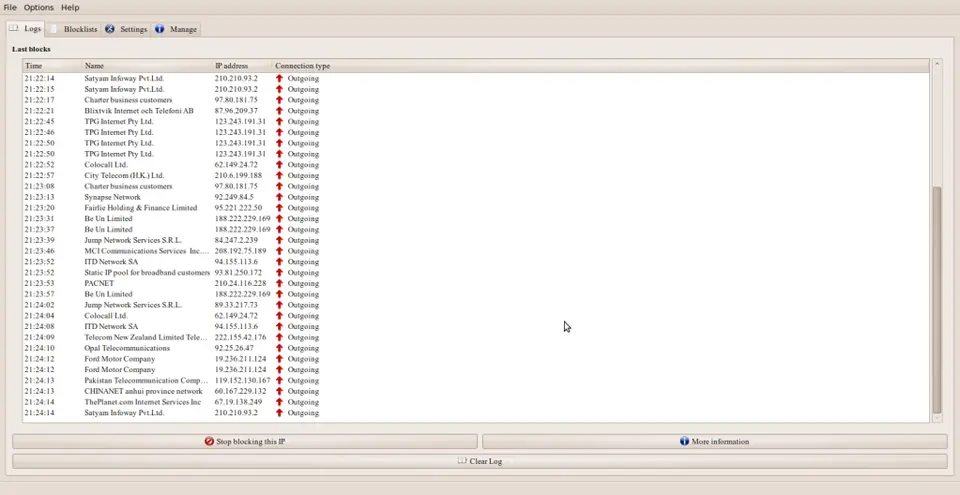The width and height of the screenshot is (960, 495).
Task: Click the scrollbar up arrow of the log
Action: pos(937,63)
